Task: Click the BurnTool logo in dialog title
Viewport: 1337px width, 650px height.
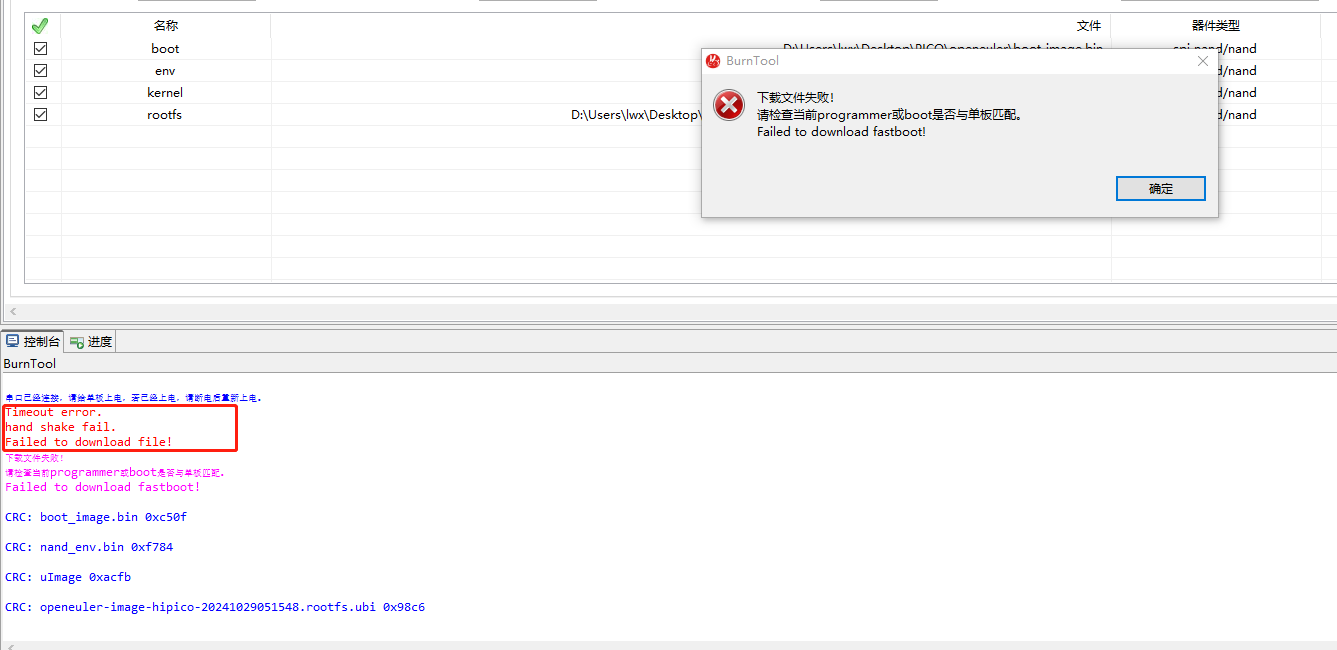Action: (x=713, y=61)
